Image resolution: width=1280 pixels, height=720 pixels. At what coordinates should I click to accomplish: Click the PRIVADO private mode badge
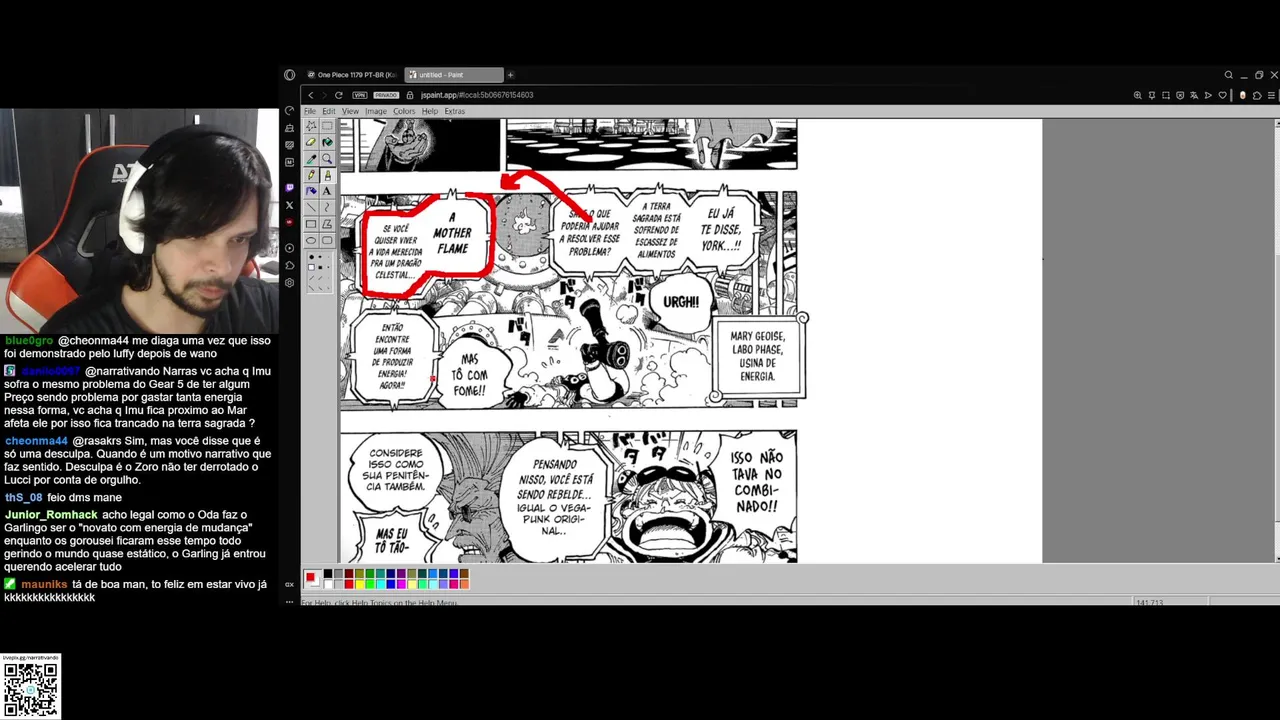coord(385,95)
